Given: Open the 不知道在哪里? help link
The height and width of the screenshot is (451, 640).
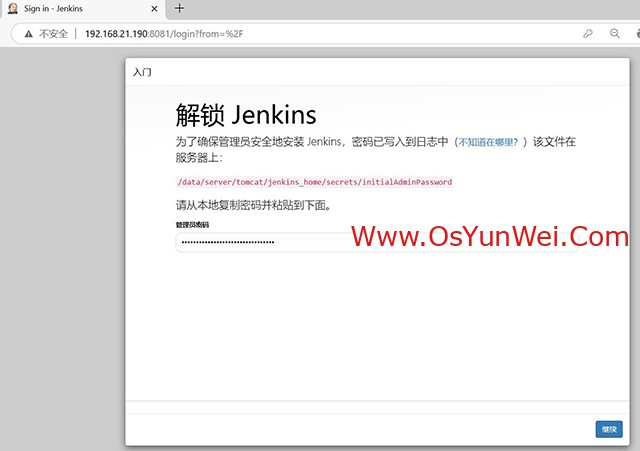Looking at the screenshot, I should 488,142.
